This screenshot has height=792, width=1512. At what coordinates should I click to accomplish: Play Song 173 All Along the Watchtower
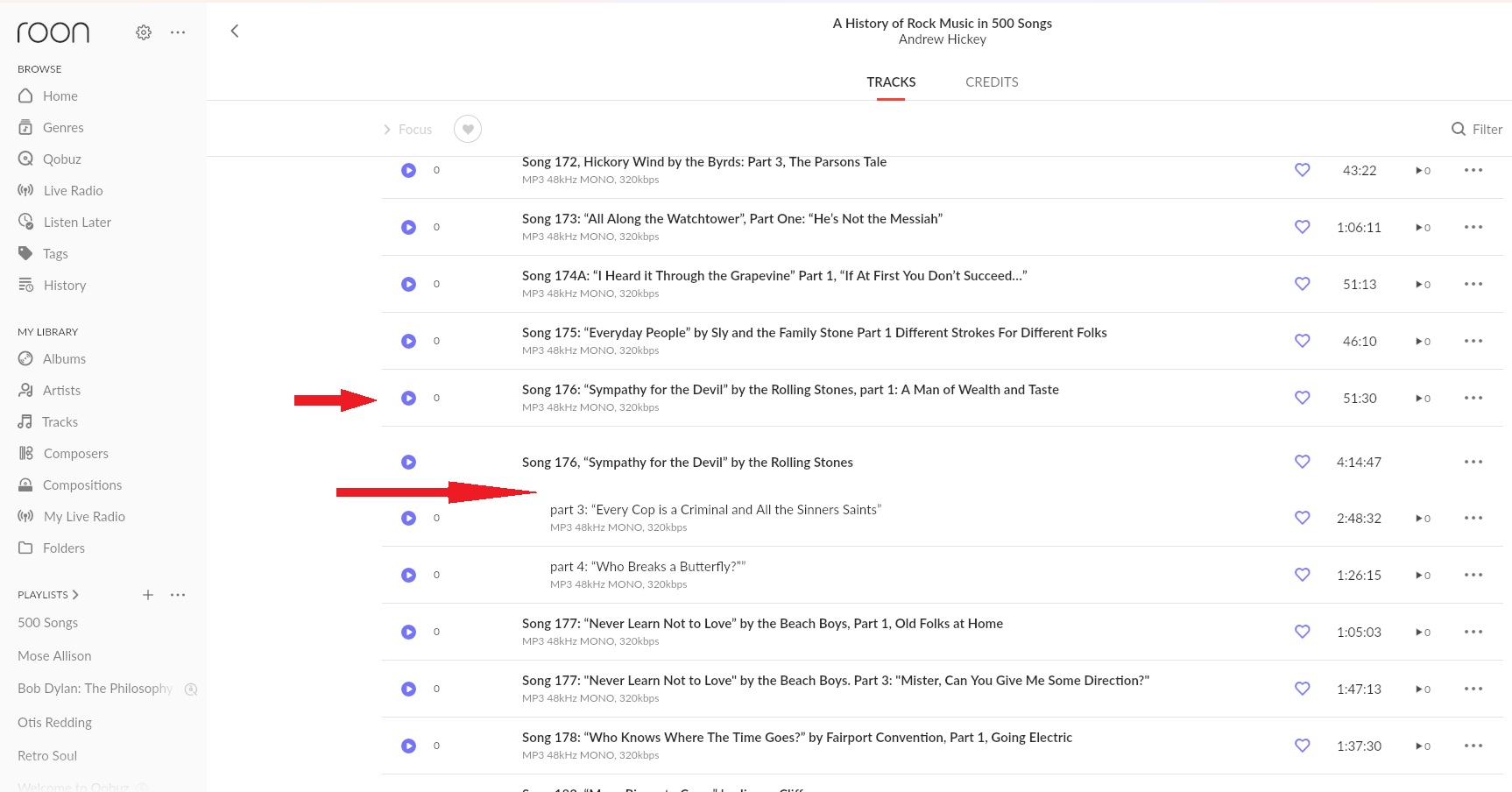[408, 227]
